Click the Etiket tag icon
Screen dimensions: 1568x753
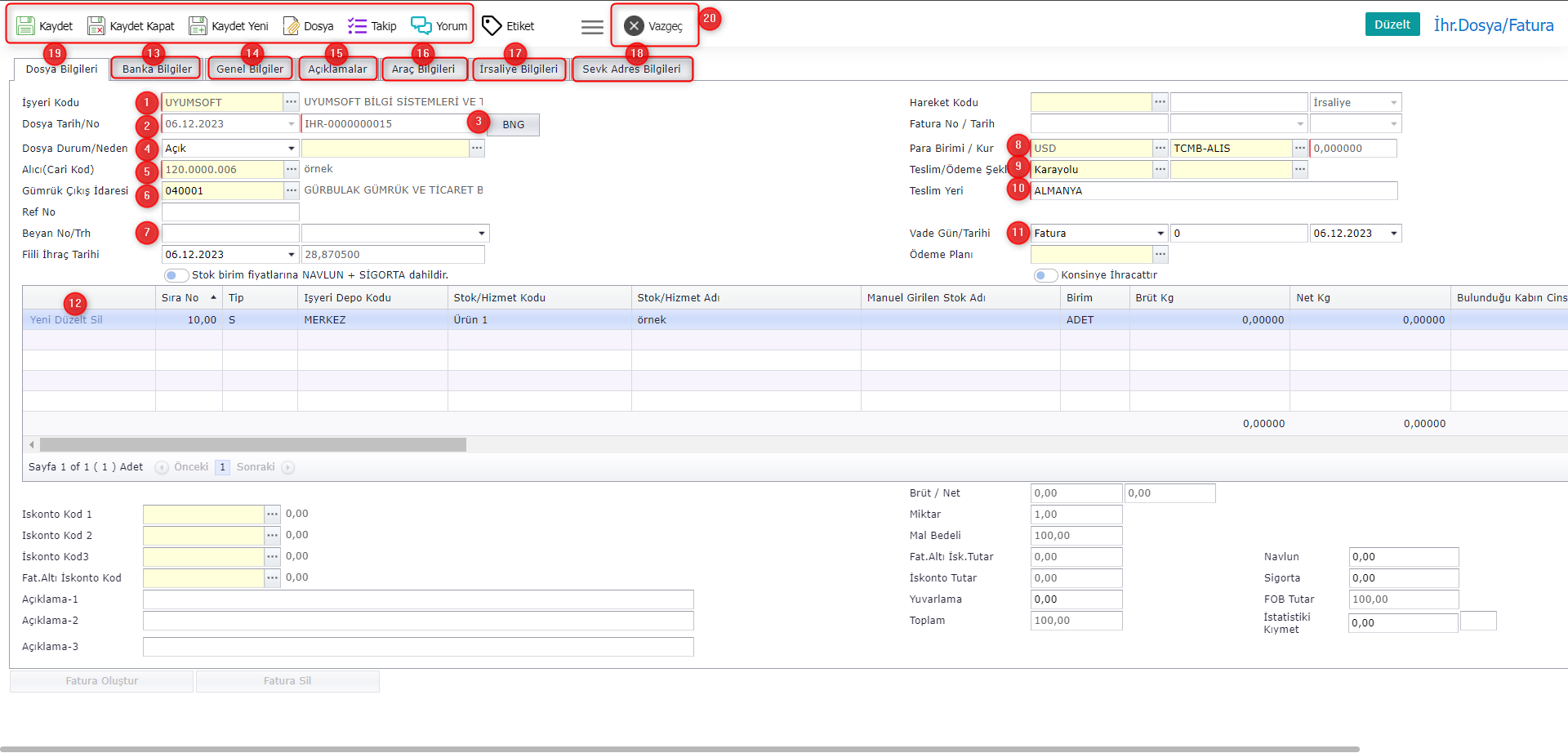coord(491,26)
